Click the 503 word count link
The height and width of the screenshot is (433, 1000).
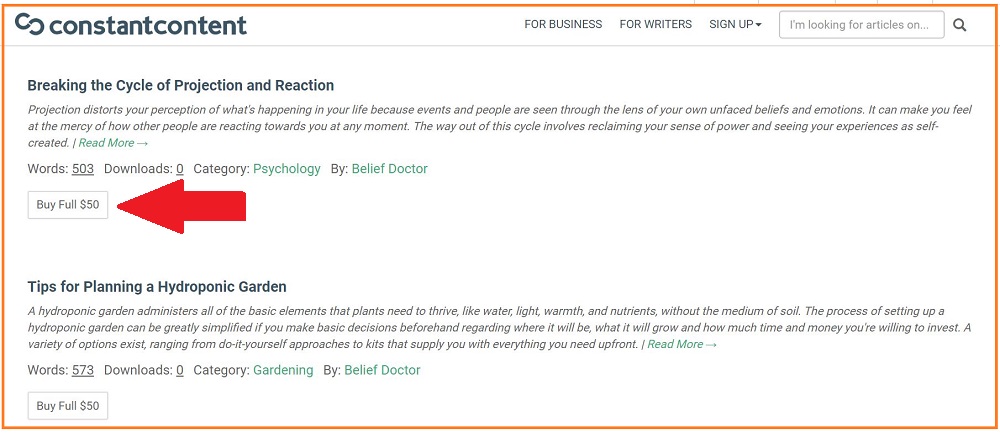[83, 169]
